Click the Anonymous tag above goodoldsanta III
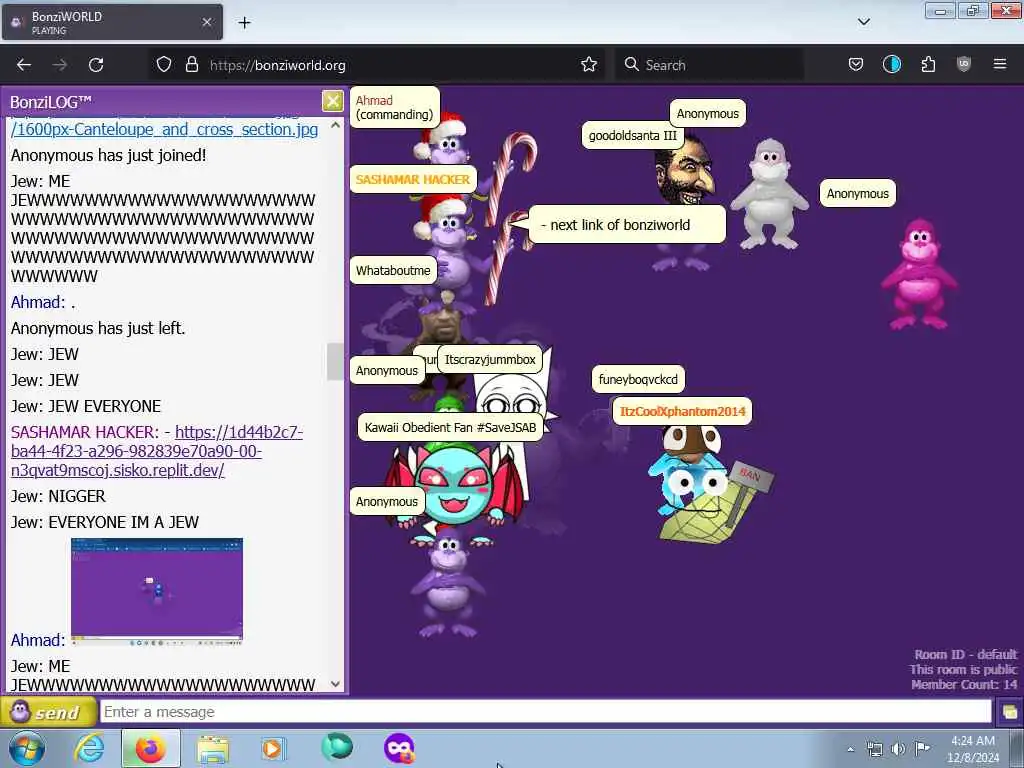 pyautogui.click(x=707, y=114)
